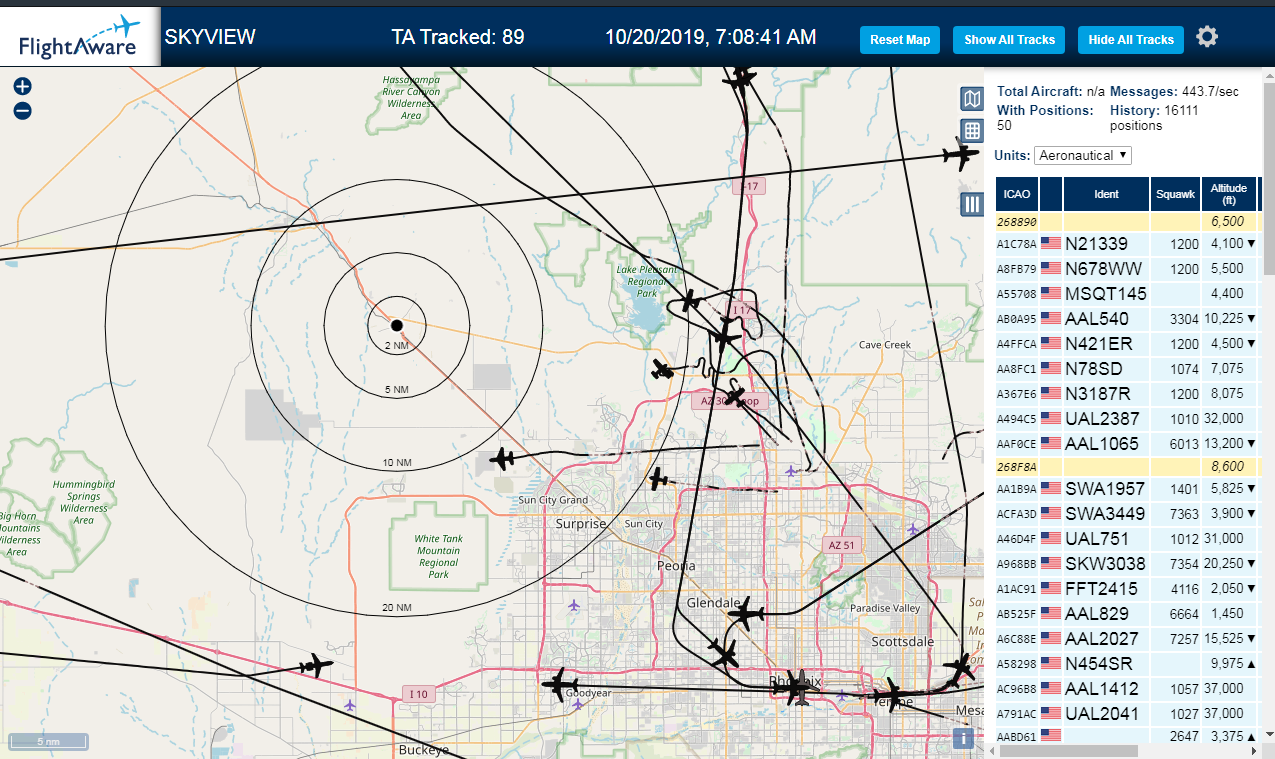Click Hide All Tracks
The width and height of the screenshot is (1275, 759).
[x=1131, y=40]
